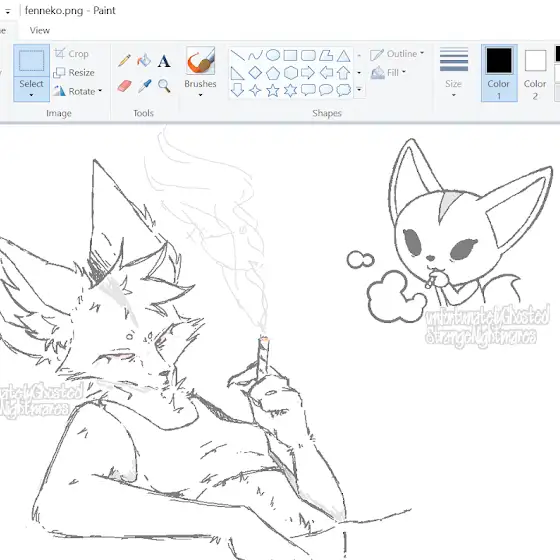Select the Rounded rectangular callout shape
This screenshot has height=560, width=560.
pos(308,90)
